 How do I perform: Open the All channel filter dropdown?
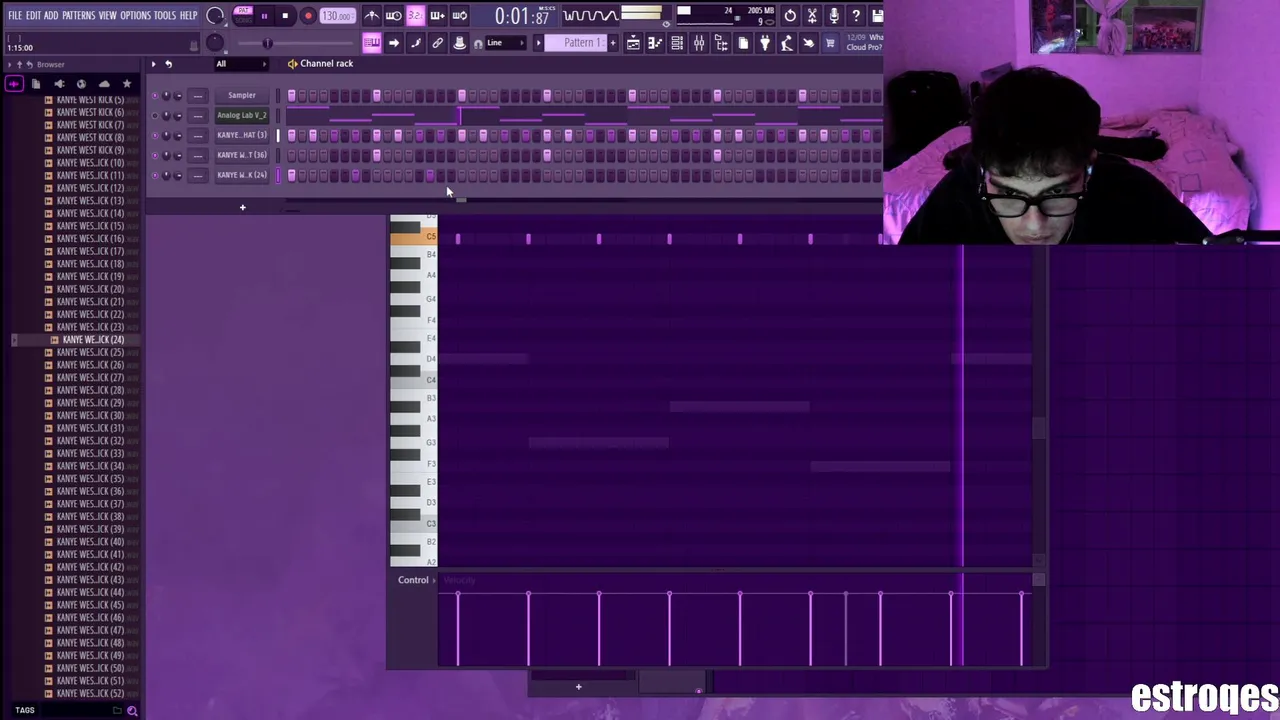click(x=240, y=64)
